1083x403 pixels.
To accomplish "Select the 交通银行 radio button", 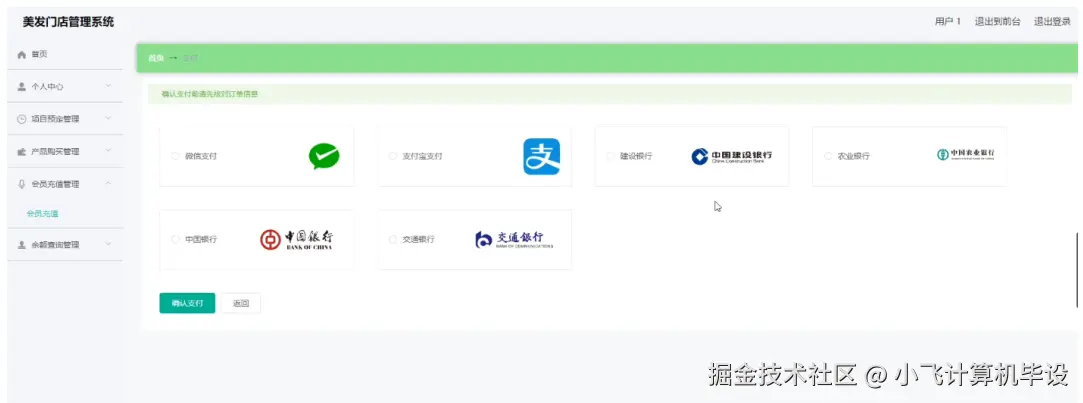I will [393, 239].
